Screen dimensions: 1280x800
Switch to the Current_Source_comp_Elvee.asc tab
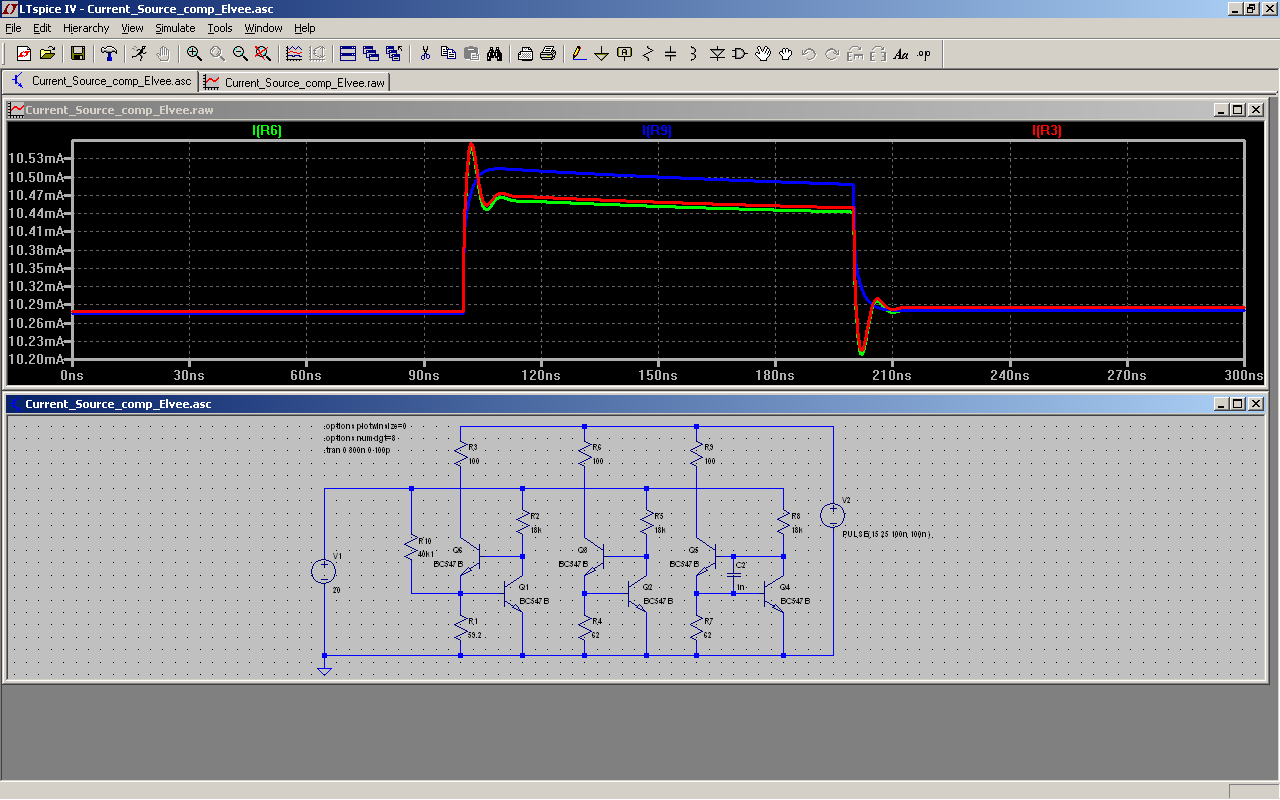(x=101, y=82)
